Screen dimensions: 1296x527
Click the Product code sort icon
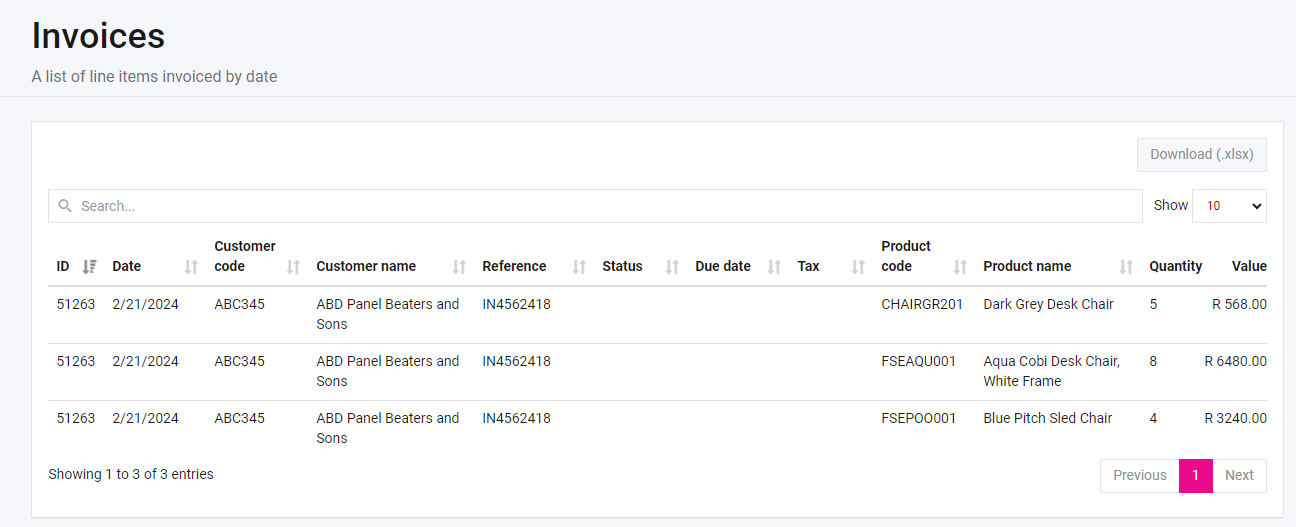961,267
